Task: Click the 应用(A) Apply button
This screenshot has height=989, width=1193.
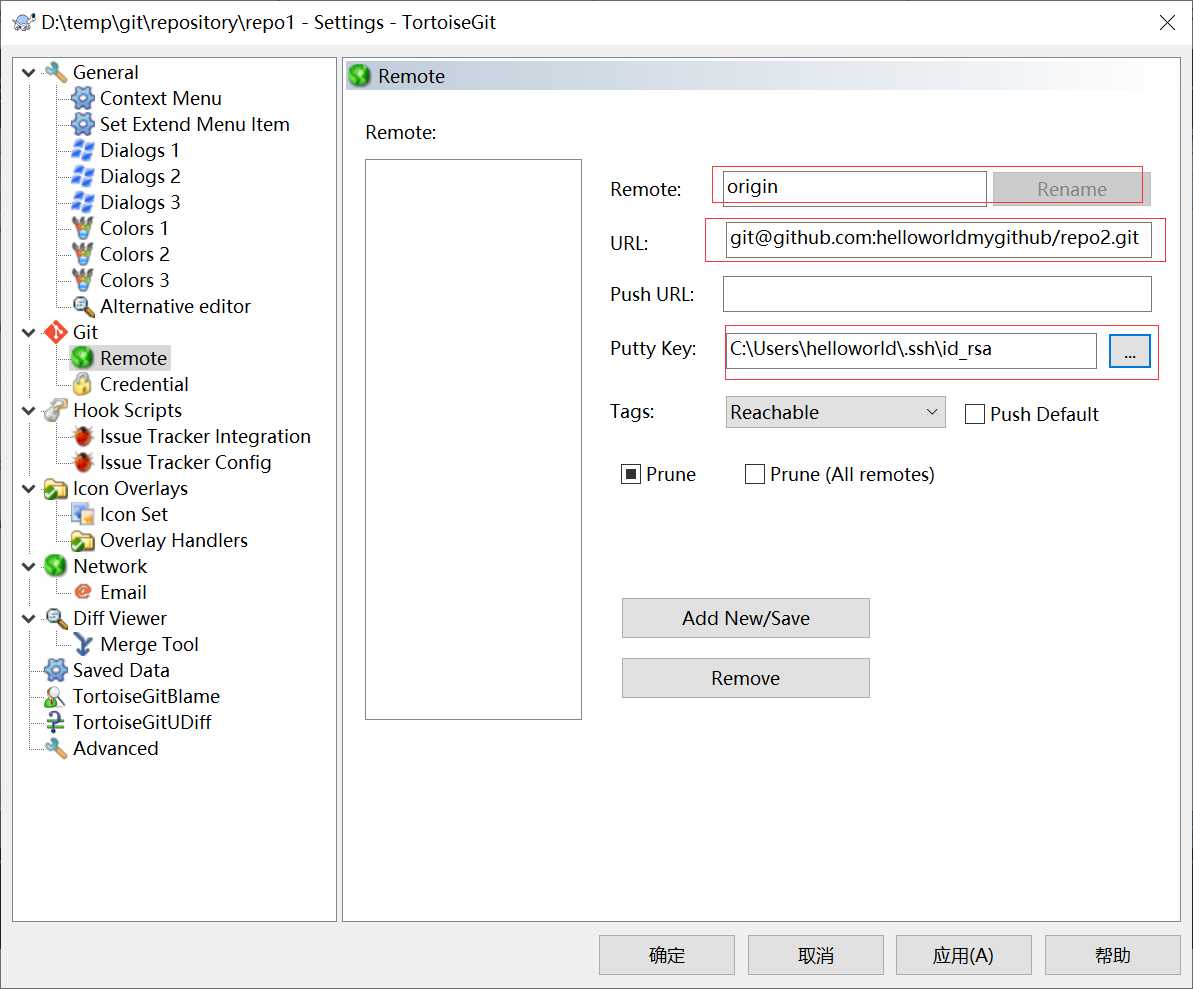Action: click(x=964, y=956)
